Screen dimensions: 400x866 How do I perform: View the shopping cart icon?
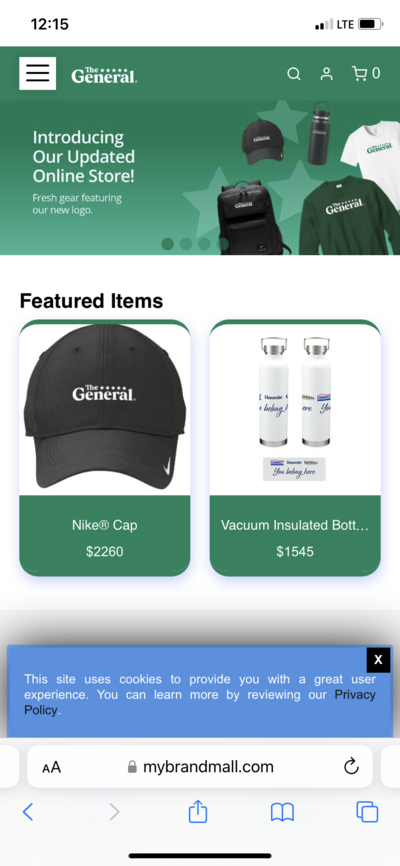[359, 73]
